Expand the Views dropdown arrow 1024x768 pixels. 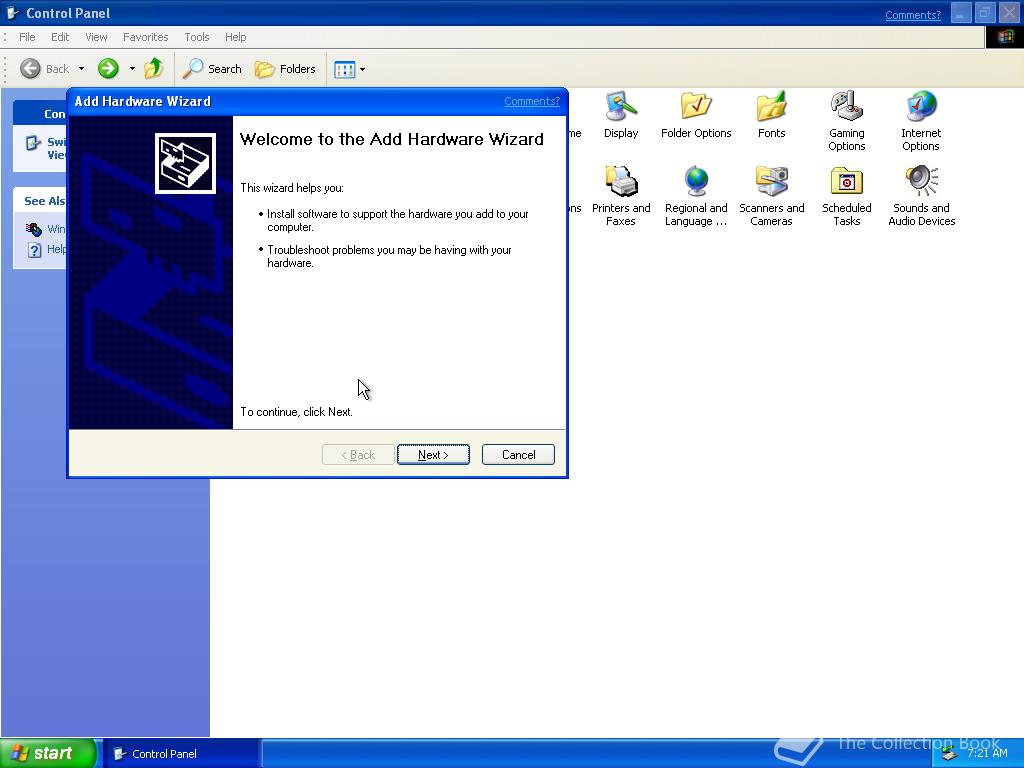click(x=362, y=69)
